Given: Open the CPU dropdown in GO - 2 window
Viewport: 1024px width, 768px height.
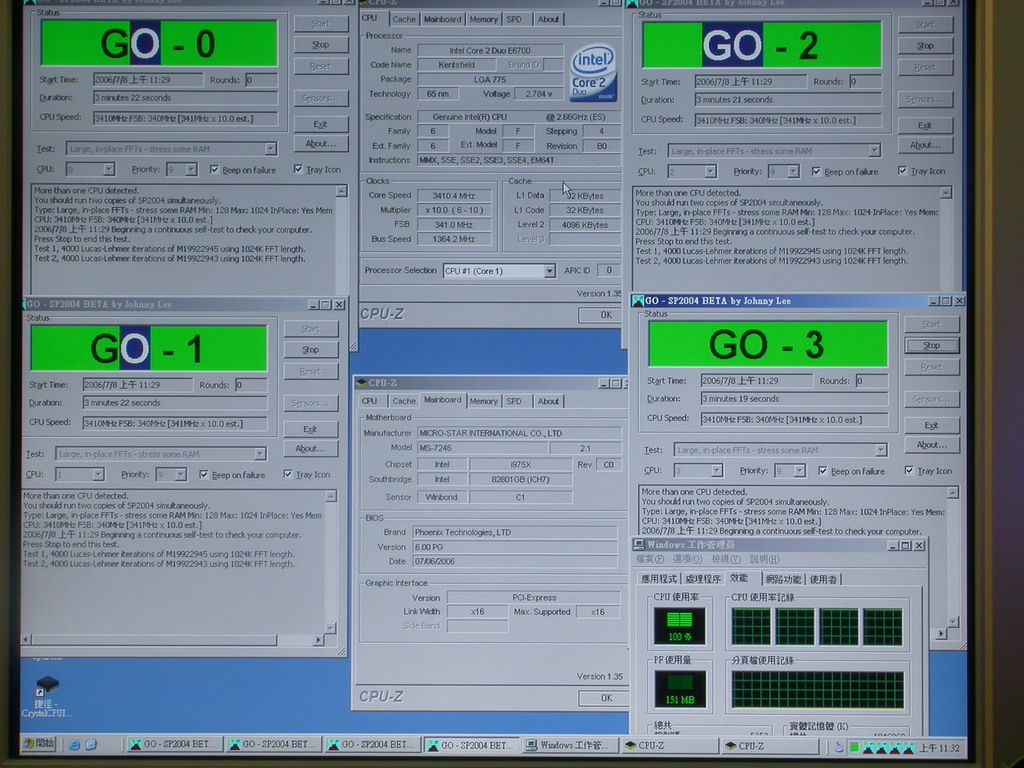Looking at the screenshot, I should 710,172.
